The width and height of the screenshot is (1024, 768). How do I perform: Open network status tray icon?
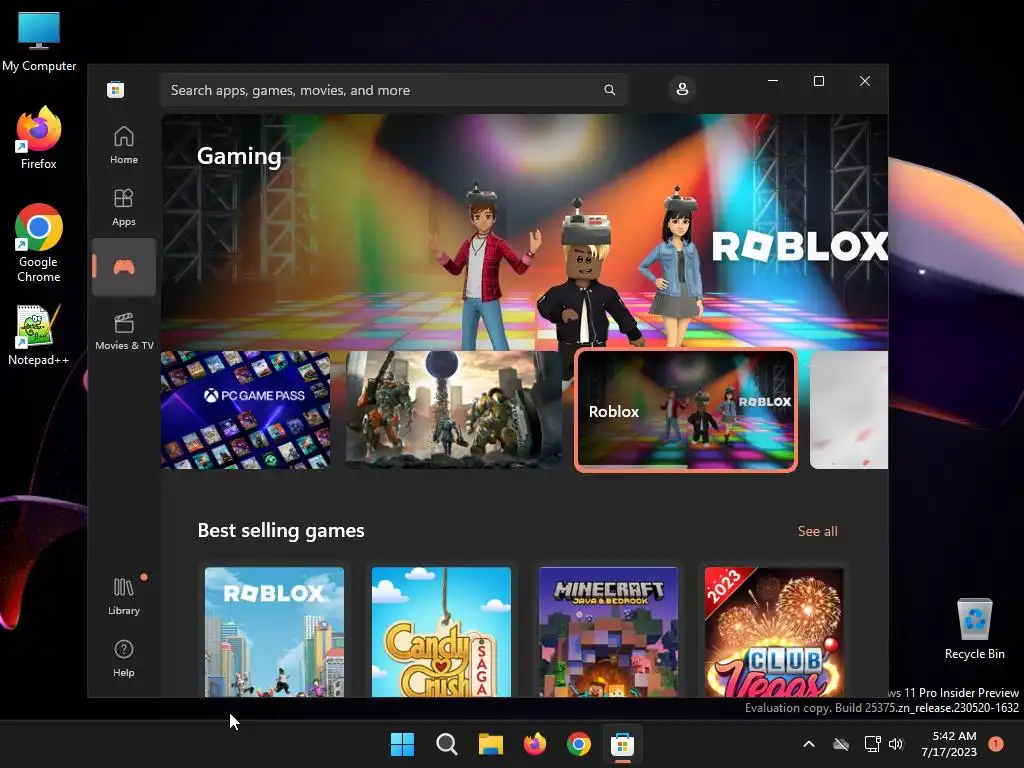(x=872, y=744)
